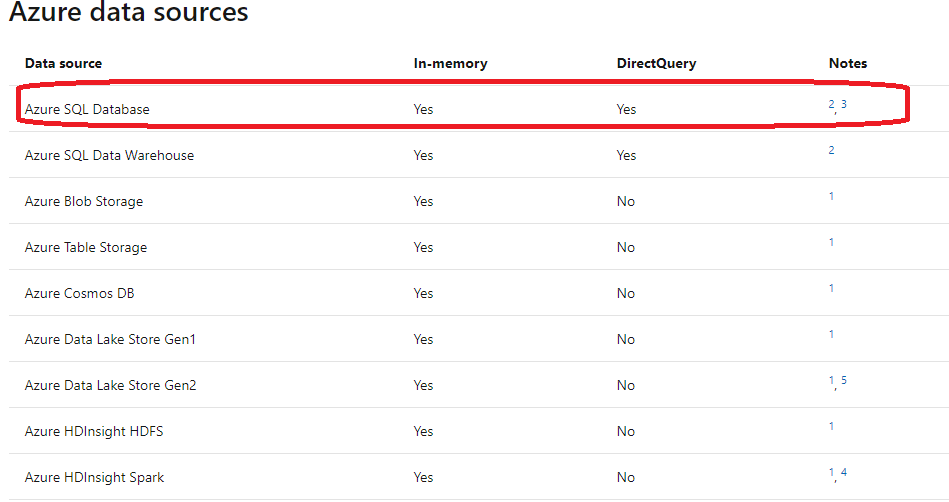The width and height of the screenshot is (949, 502).
Task: Open footnote 2 link for Azure SQL Database
Action: click(831, 104)
